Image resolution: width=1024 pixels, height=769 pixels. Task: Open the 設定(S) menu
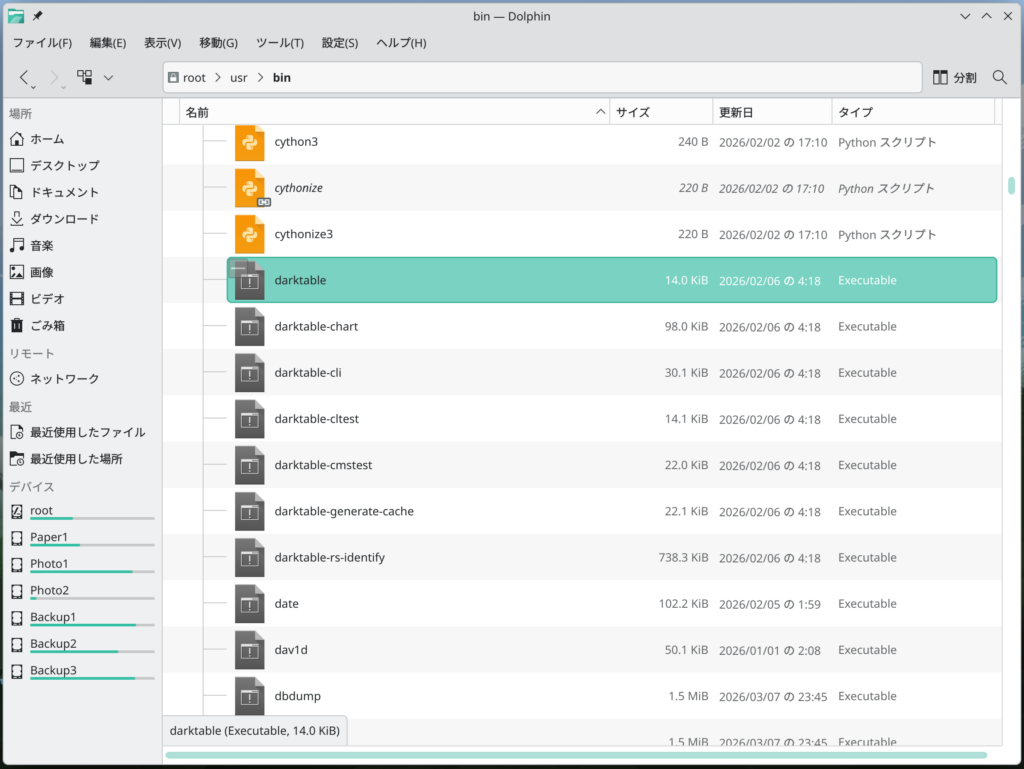[339, 43]
